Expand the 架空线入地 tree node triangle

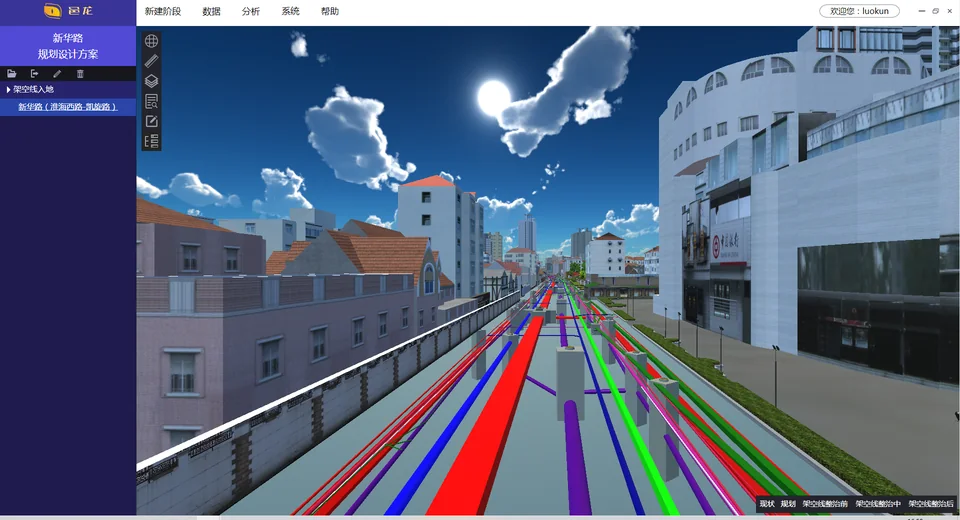tap(8, 89)
